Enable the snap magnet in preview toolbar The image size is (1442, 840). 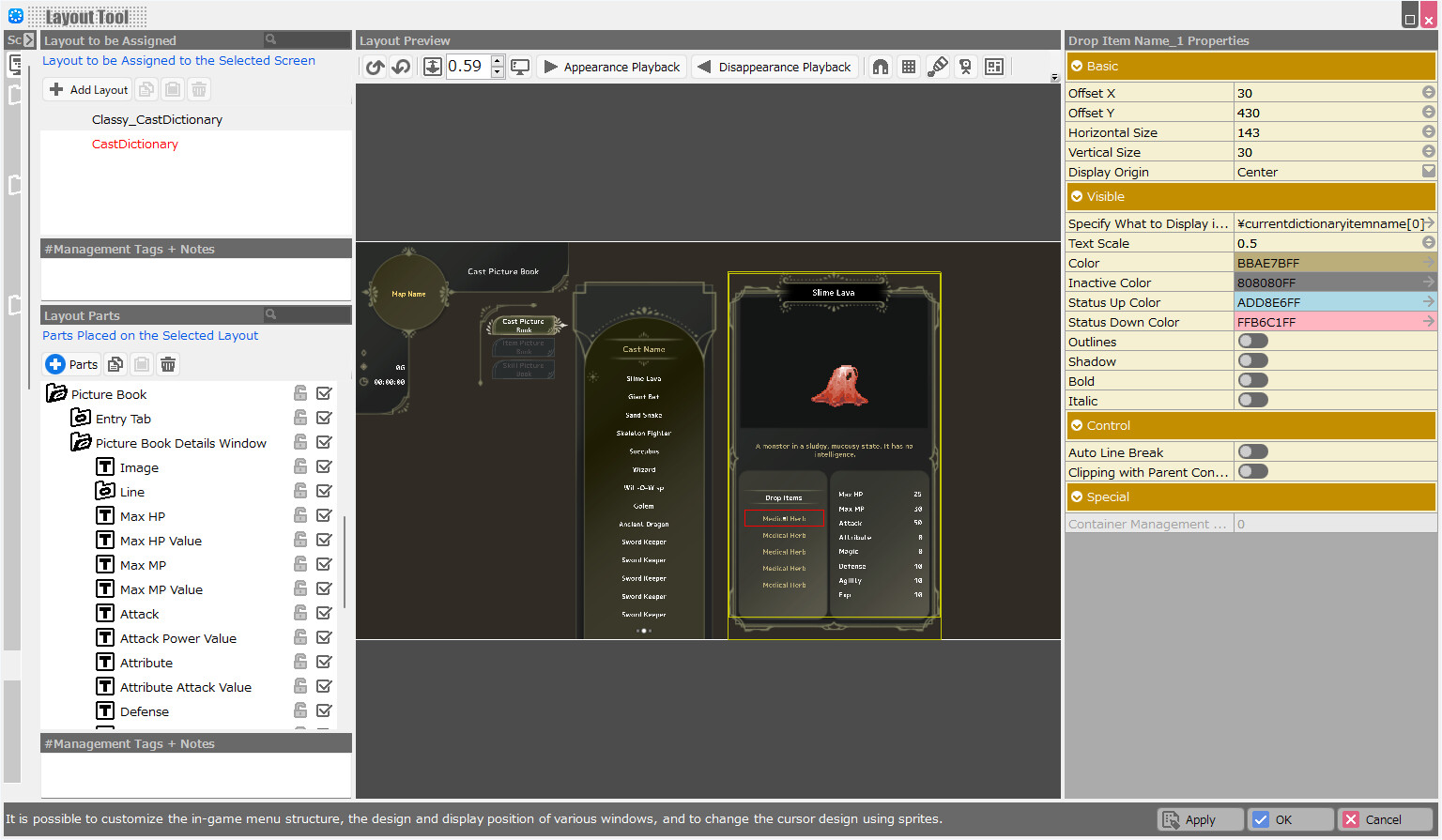click(881, 67)
